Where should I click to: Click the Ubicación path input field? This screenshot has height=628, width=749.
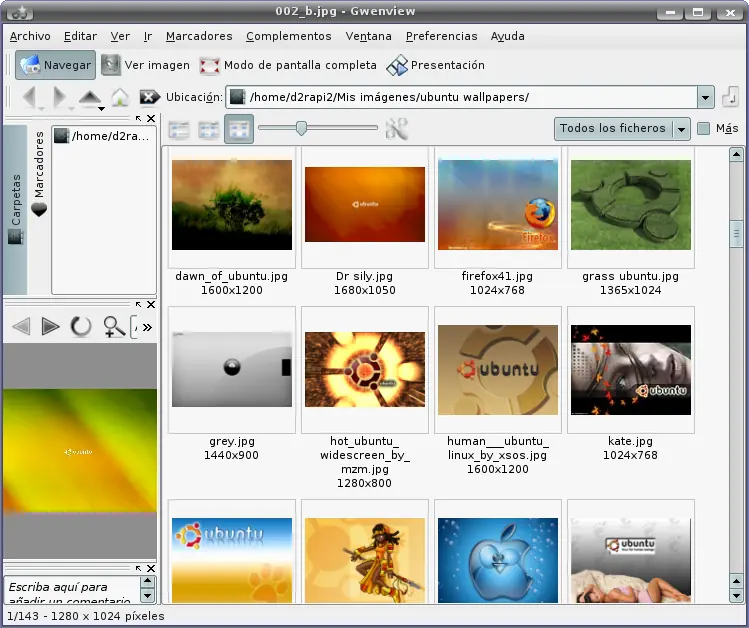click(461, 97)
